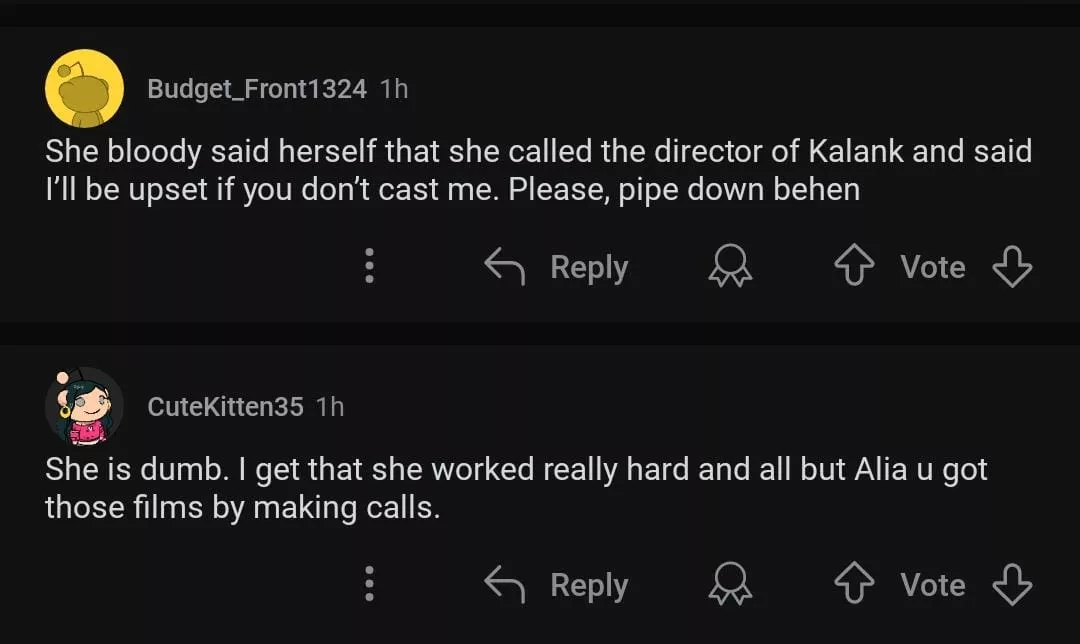1080x644 pixels.
Task: Click the Vote label on CuteKitten35's comment
Action: pos(932,585)
